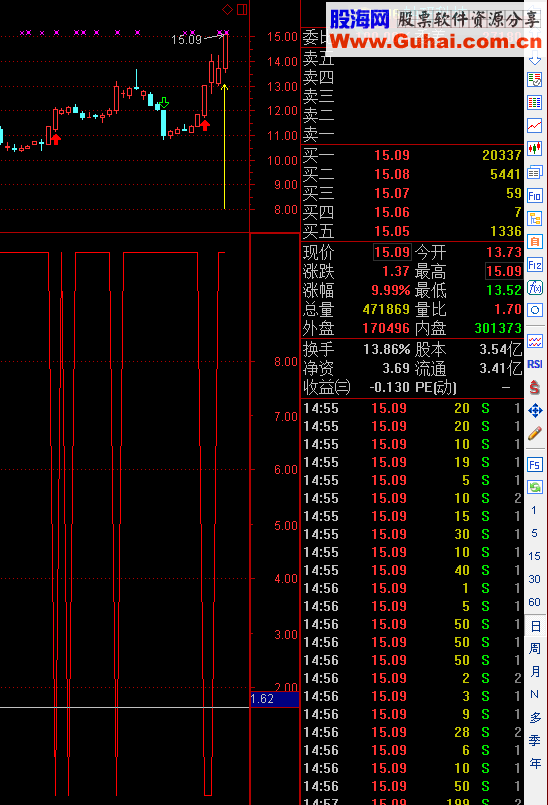Select the 月 monthly period button
The width and height of the screenshot is (548, 805).
click(x=535, y=672)
